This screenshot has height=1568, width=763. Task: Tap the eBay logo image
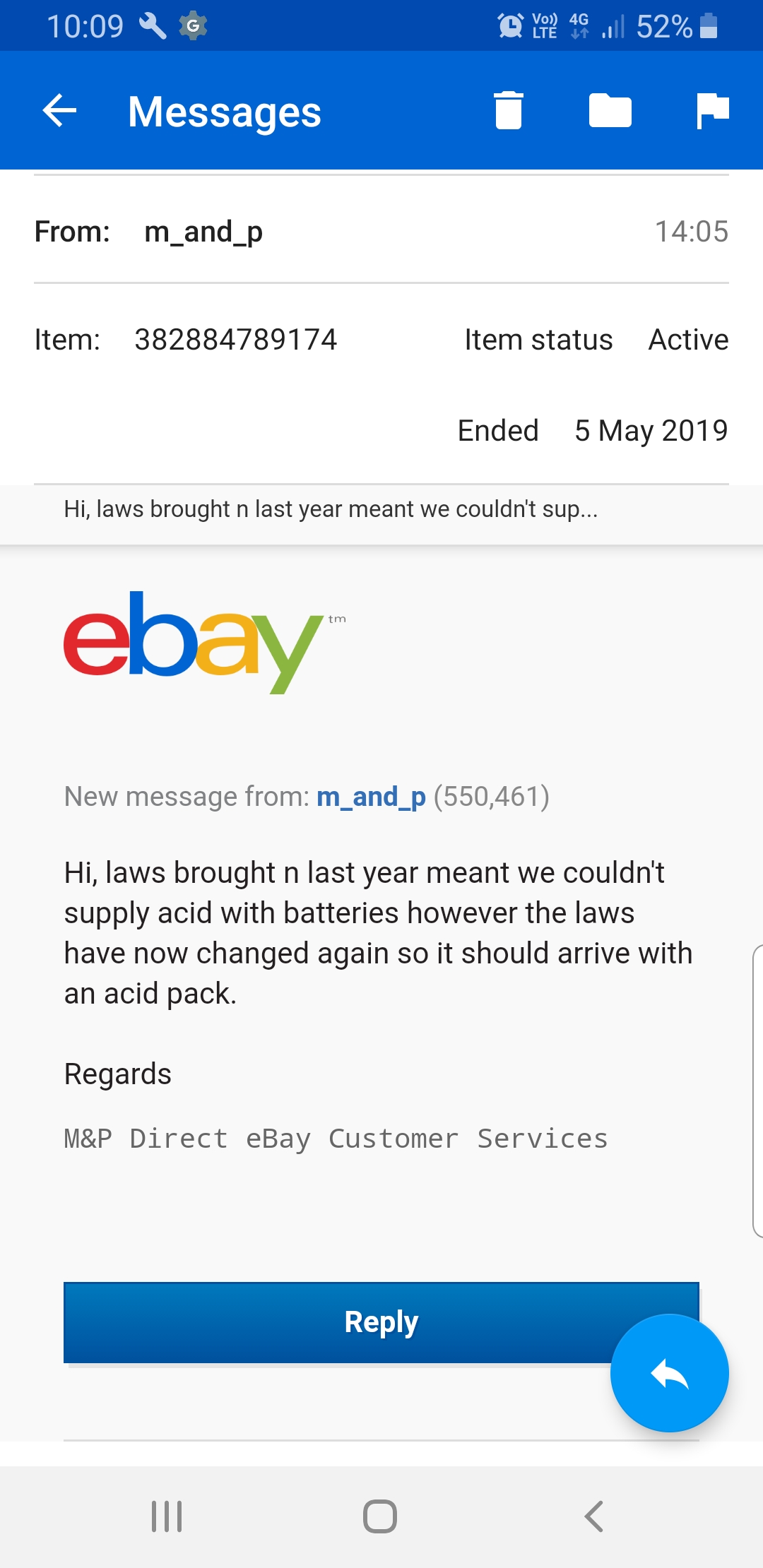coord(194,641)
